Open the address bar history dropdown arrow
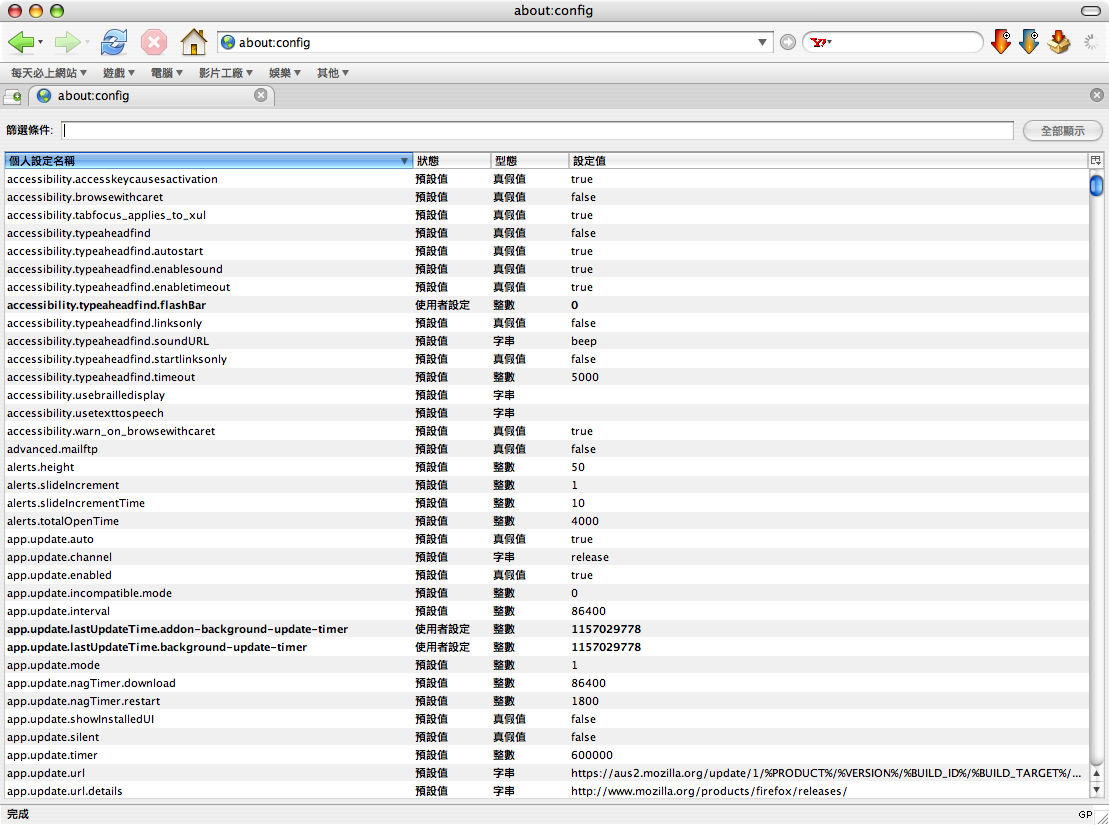1109x825 pixels. (x=762, y=42)
